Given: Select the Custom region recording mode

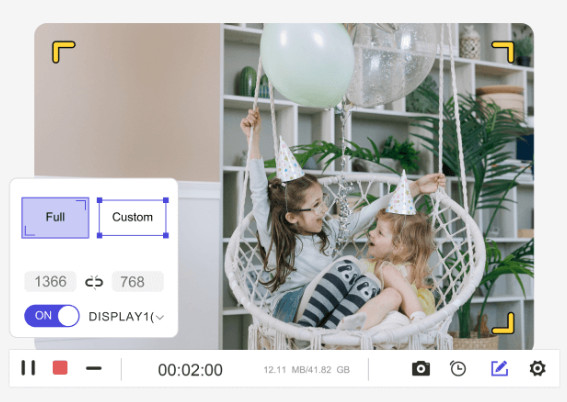Looking at the screenshot, I should coord(132,217).
